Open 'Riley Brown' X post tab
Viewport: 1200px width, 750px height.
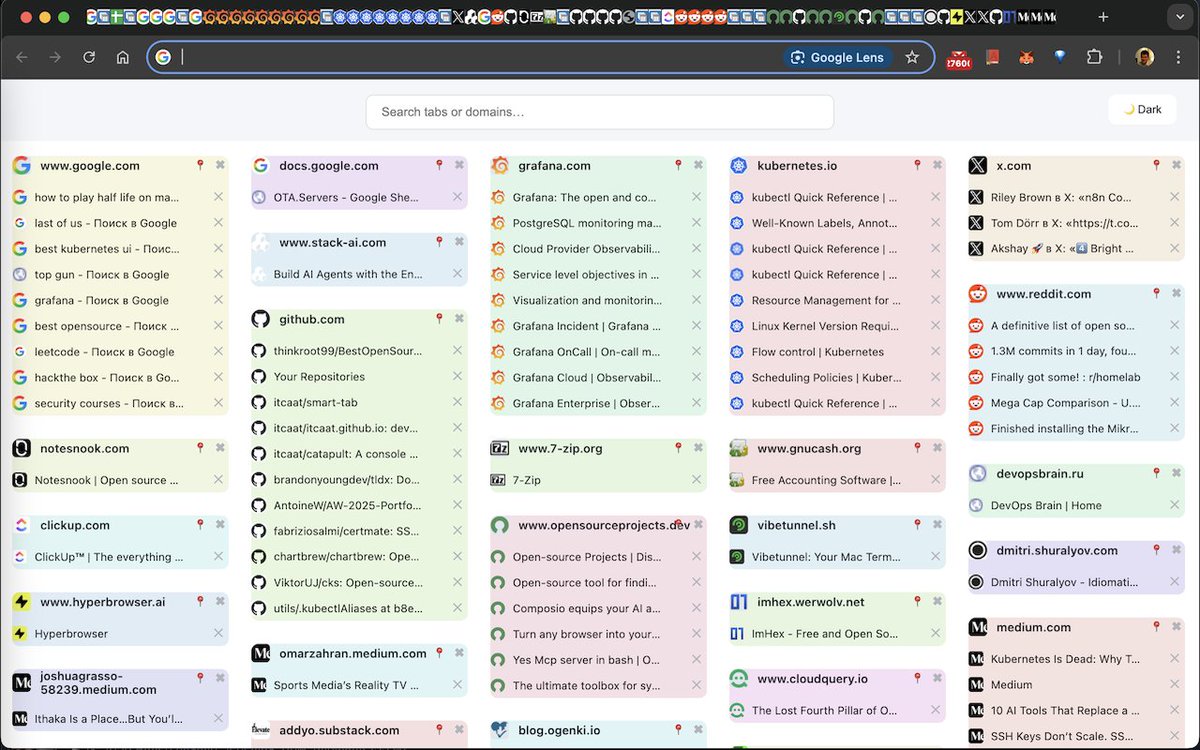[x=1061, y=197]
